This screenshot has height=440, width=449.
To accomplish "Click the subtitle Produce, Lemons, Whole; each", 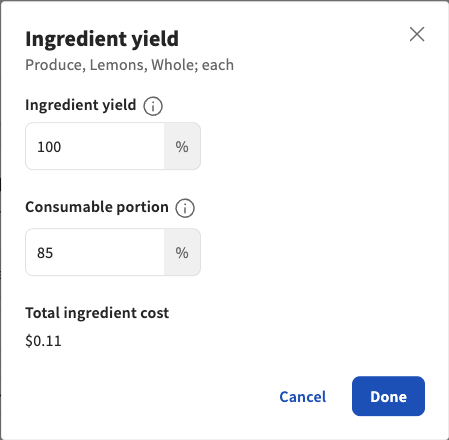I will pos(130,65).
